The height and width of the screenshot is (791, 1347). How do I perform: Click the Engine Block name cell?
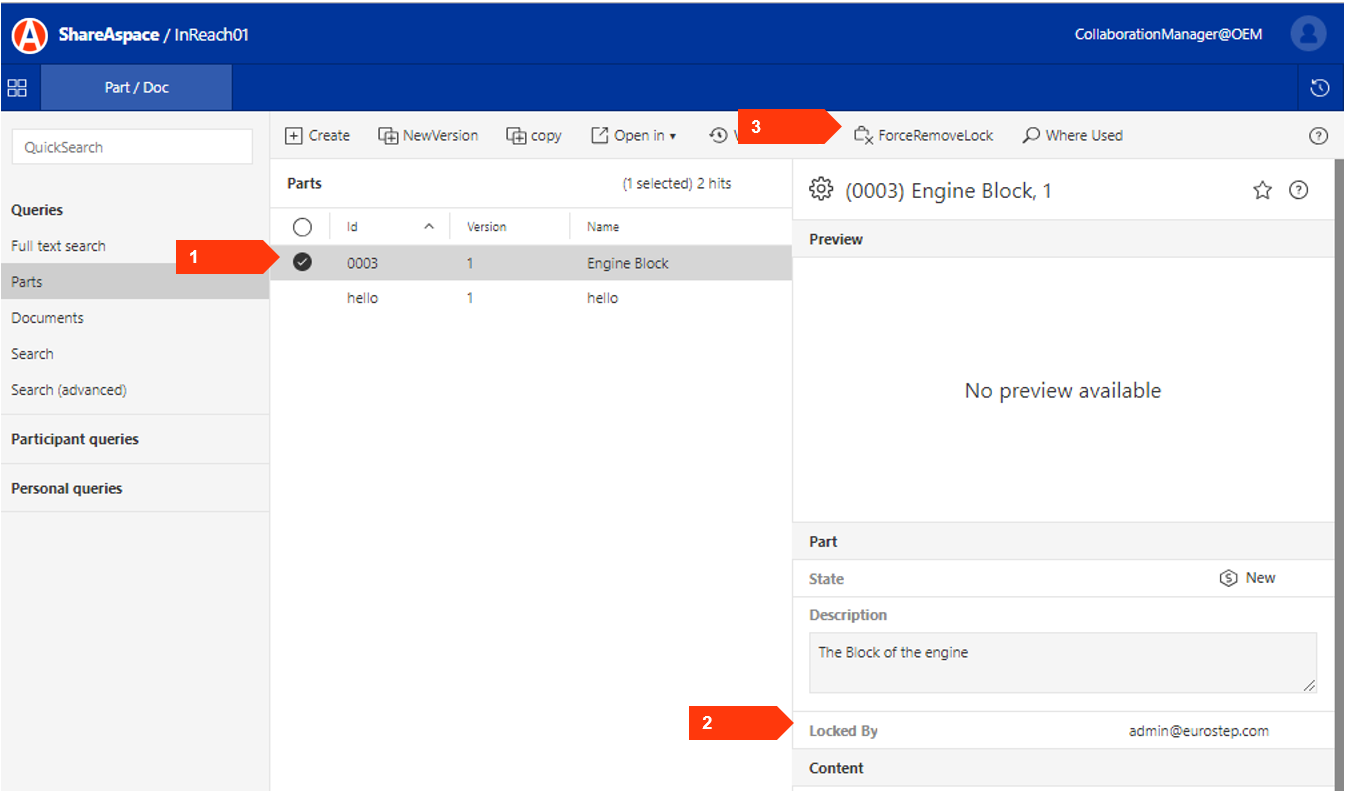click(x=628, y=263)
